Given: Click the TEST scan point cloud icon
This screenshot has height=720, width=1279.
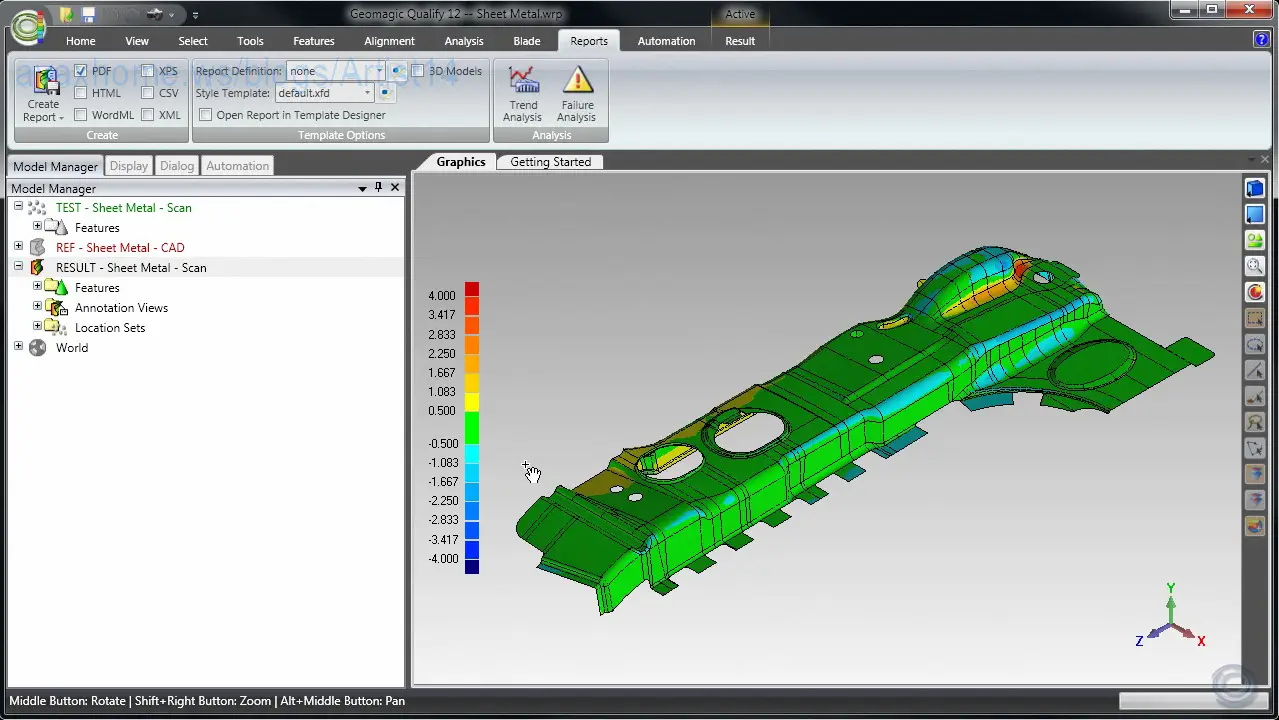Looking at the screenshot, I should point(37,208).
